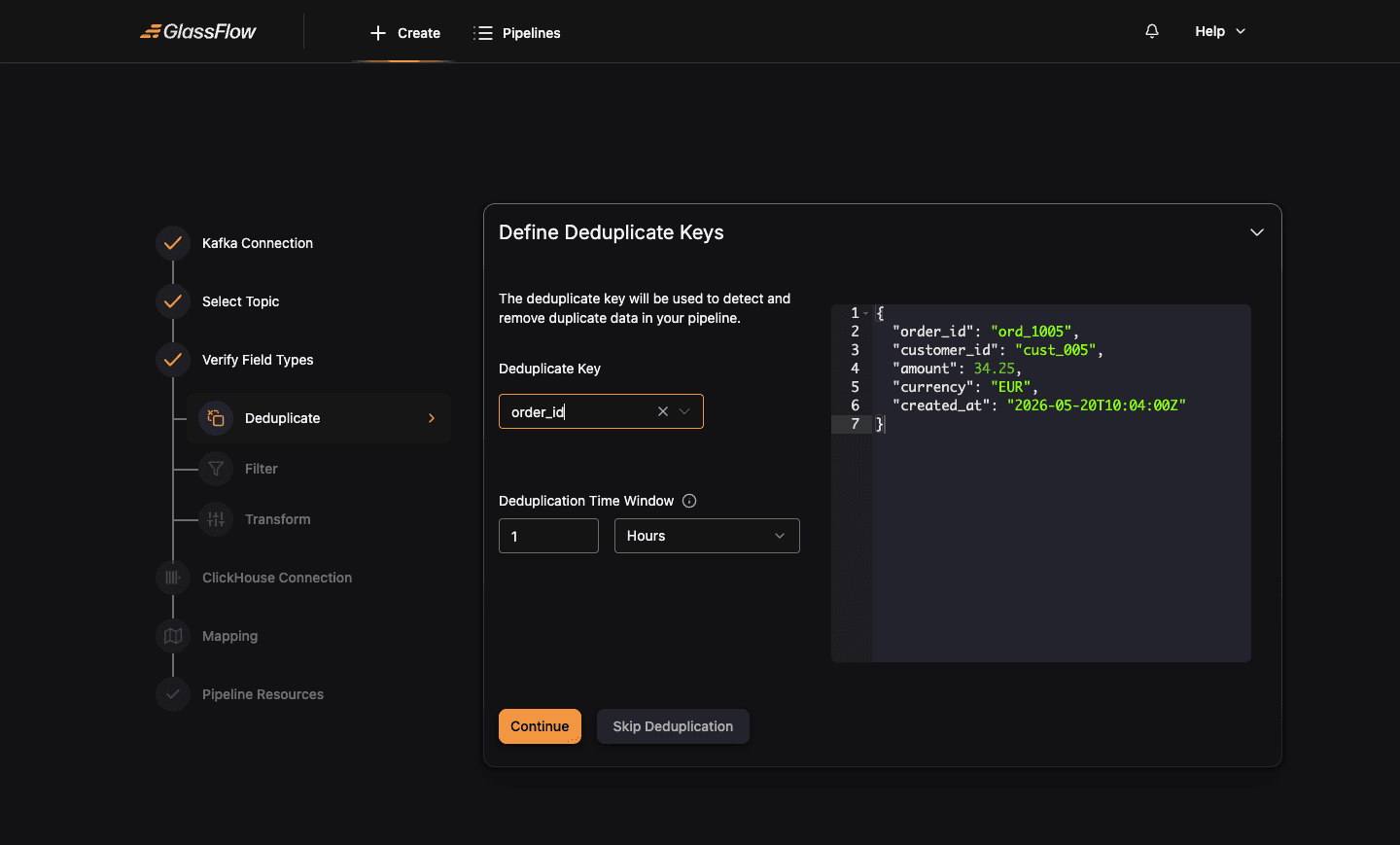Select Pipeline Resources step label
Viewport: 1400px width, 845px height.
(x=262, y=694)
